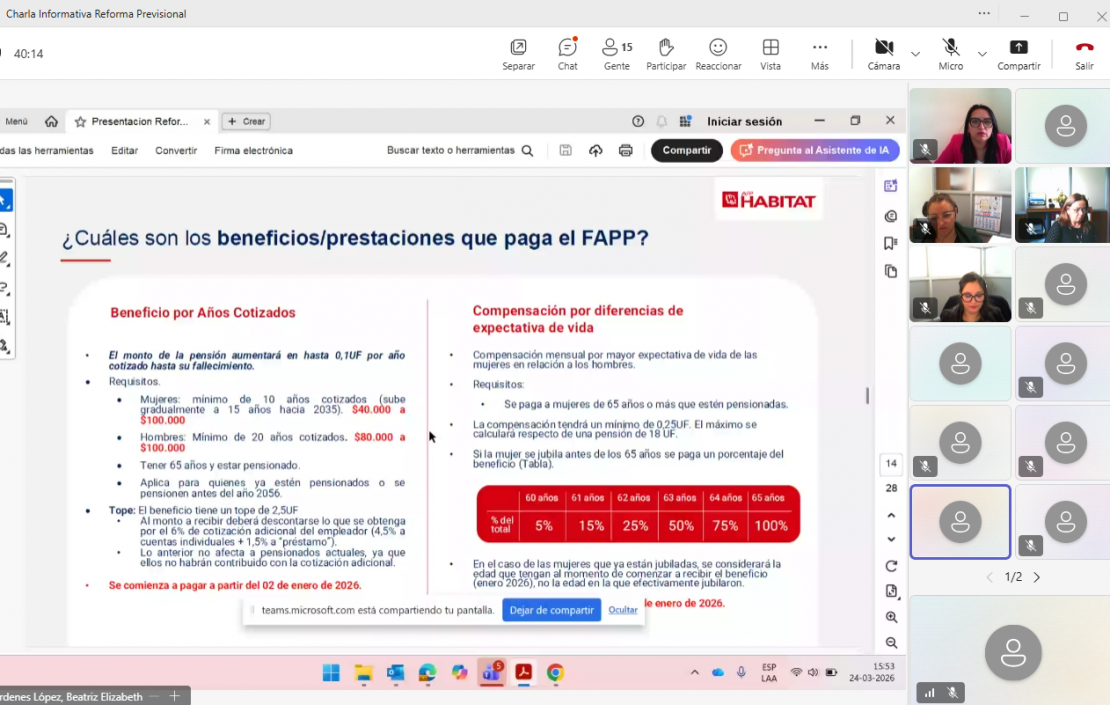
Task: Select the Presentacion Reforma document tab
Action: (138, 122)
